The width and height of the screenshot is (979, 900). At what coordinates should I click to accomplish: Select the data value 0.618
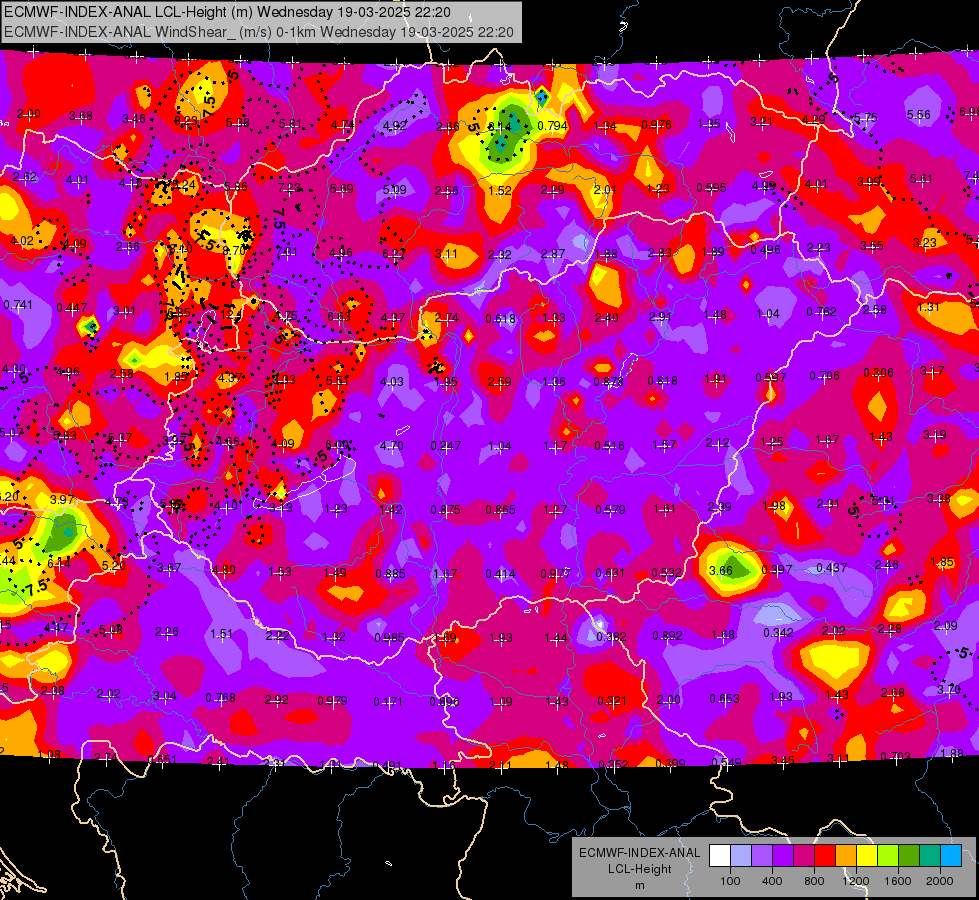501,319
